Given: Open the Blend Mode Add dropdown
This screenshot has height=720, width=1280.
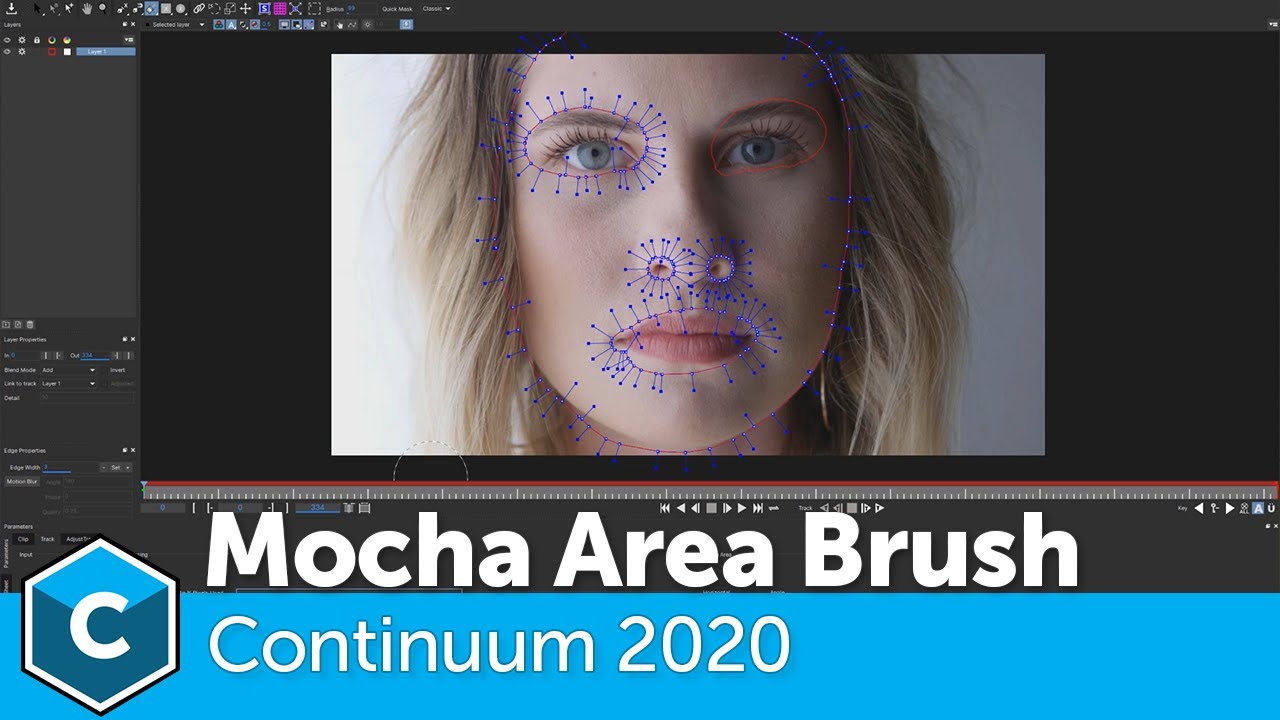Looking at the screenshot, I should [69, 370].
